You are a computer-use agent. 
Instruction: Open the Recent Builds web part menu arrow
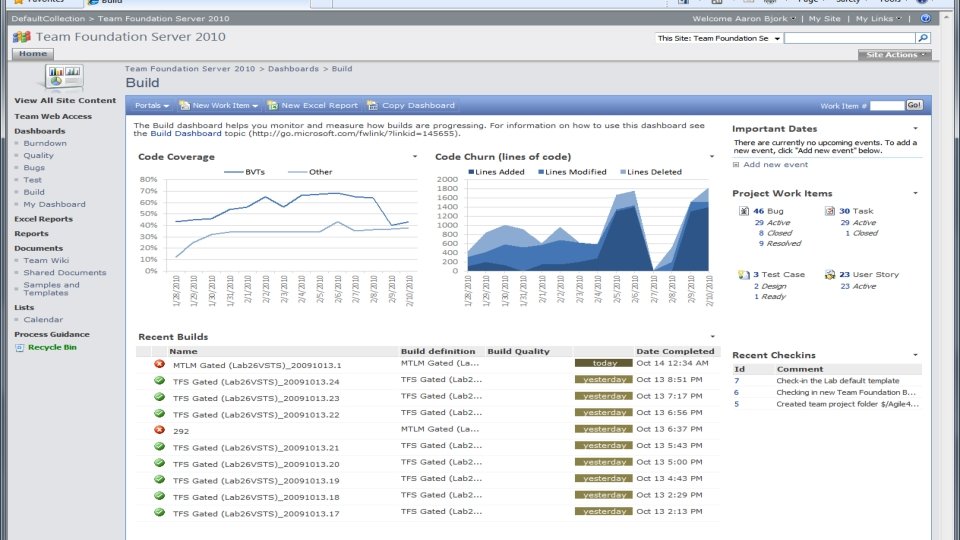(712, 337)
